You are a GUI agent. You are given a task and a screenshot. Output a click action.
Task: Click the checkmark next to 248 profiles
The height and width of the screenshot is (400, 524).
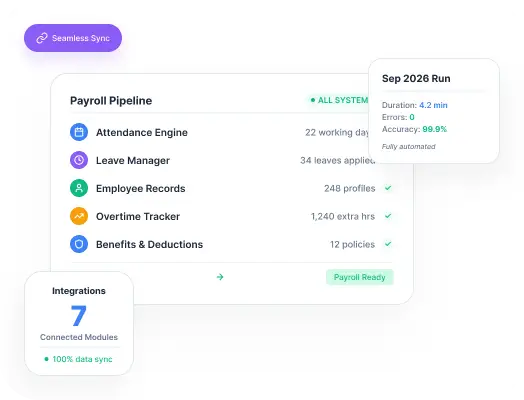tap(388, 188)
